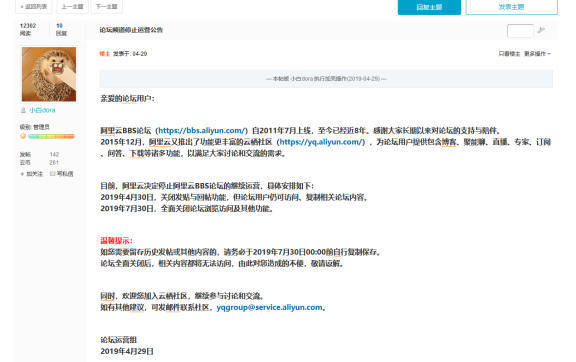The image size is (576, 362).
Task: Click the underlined 下载 keyword
Action: pos(137,153)
